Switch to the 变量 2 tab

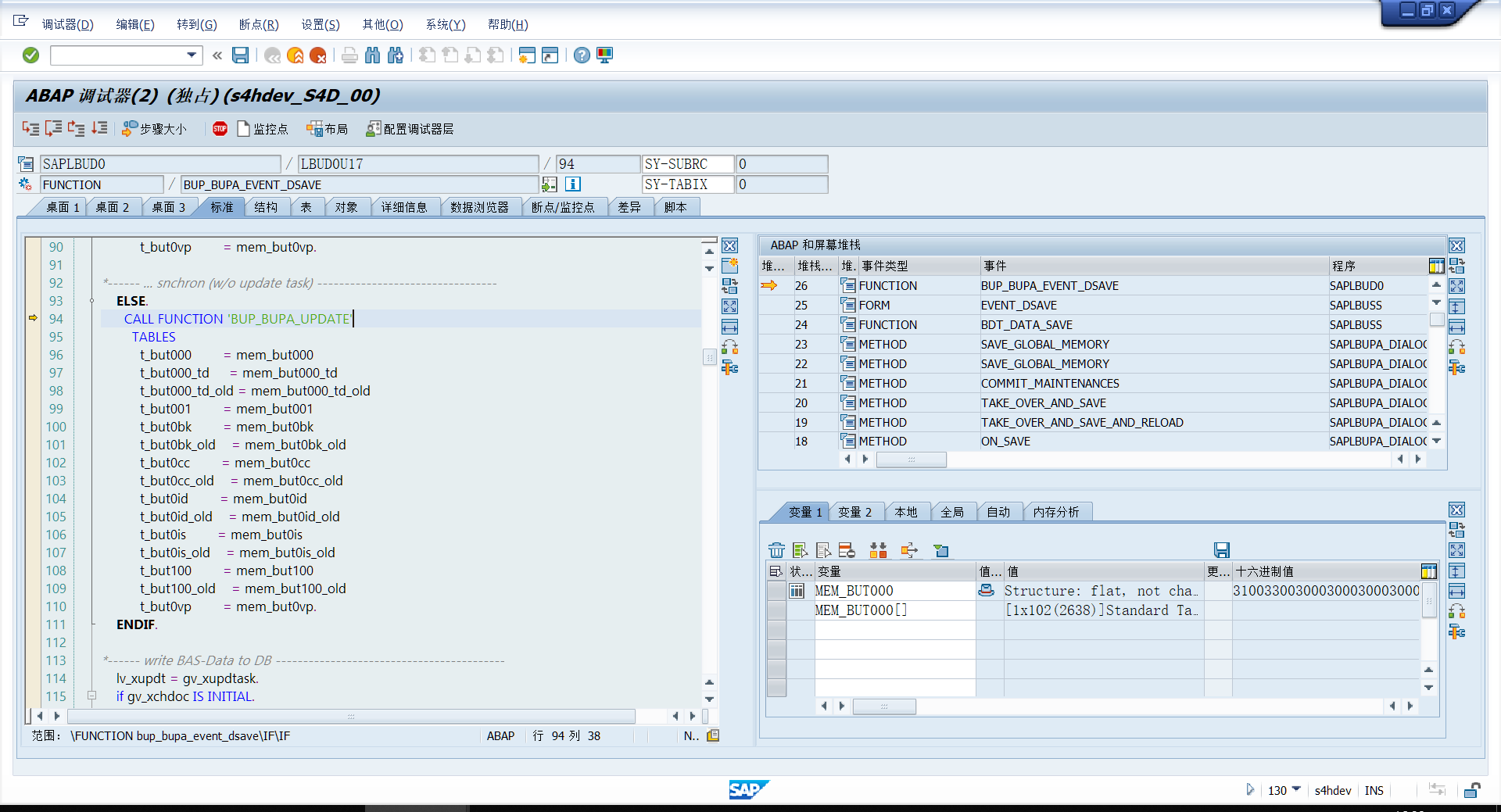tap(856, 512)
